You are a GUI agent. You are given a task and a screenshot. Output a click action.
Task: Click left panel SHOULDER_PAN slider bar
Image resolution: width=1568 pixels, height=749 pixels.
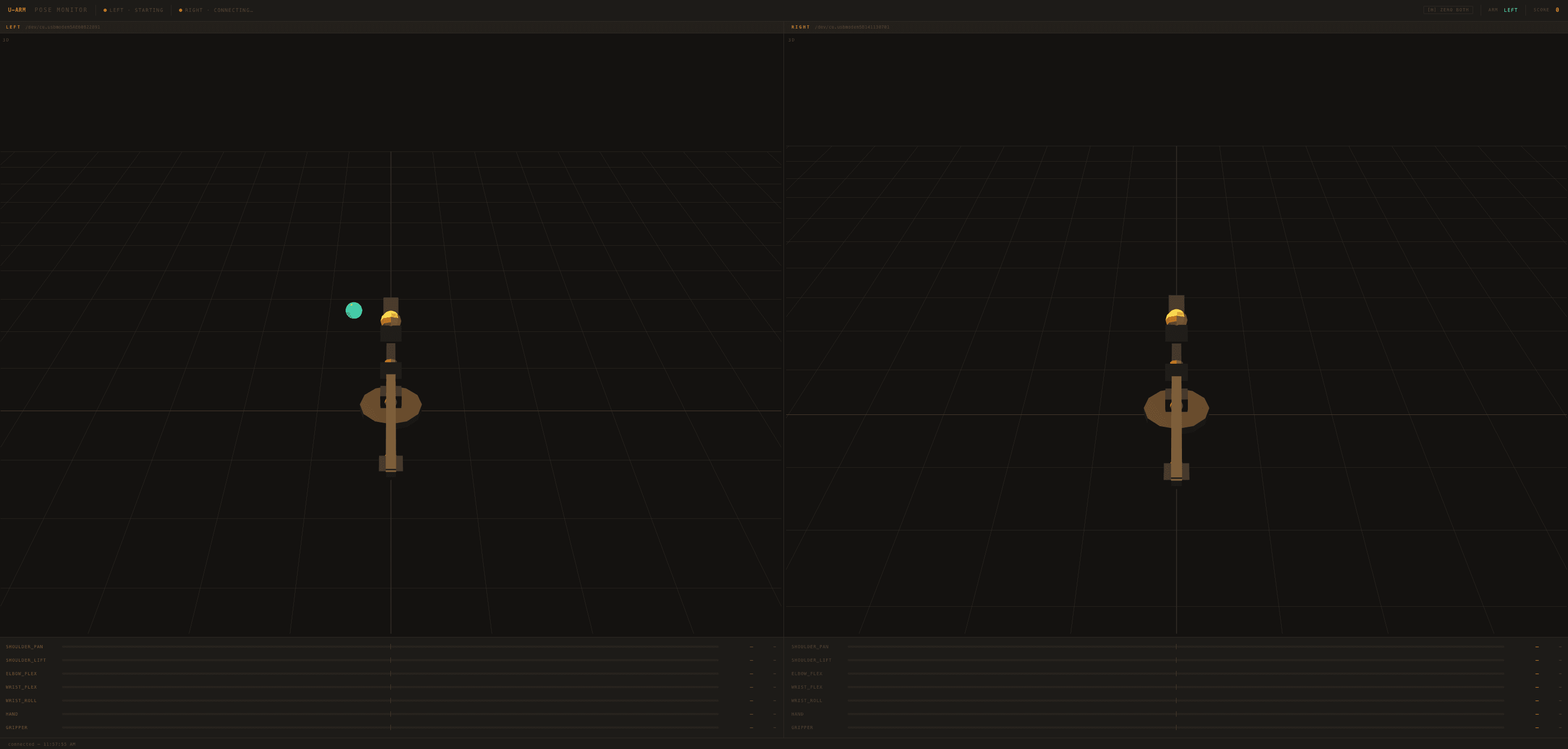pyautogui.click(x=390, y=647)
